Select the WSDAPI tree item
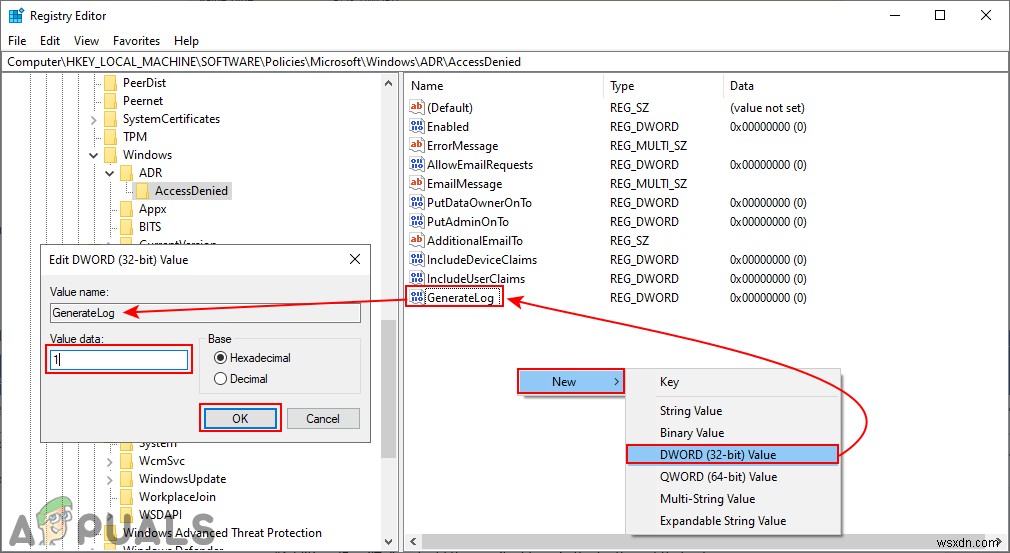 tap(160, 515)
